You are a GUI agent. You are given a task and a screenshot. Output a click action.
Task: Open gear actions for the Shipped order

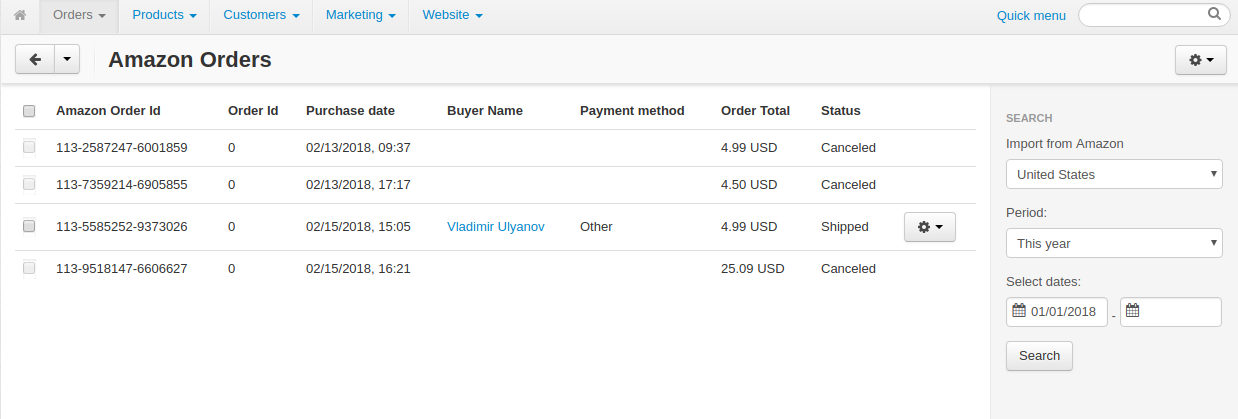(x=930, y=227)
